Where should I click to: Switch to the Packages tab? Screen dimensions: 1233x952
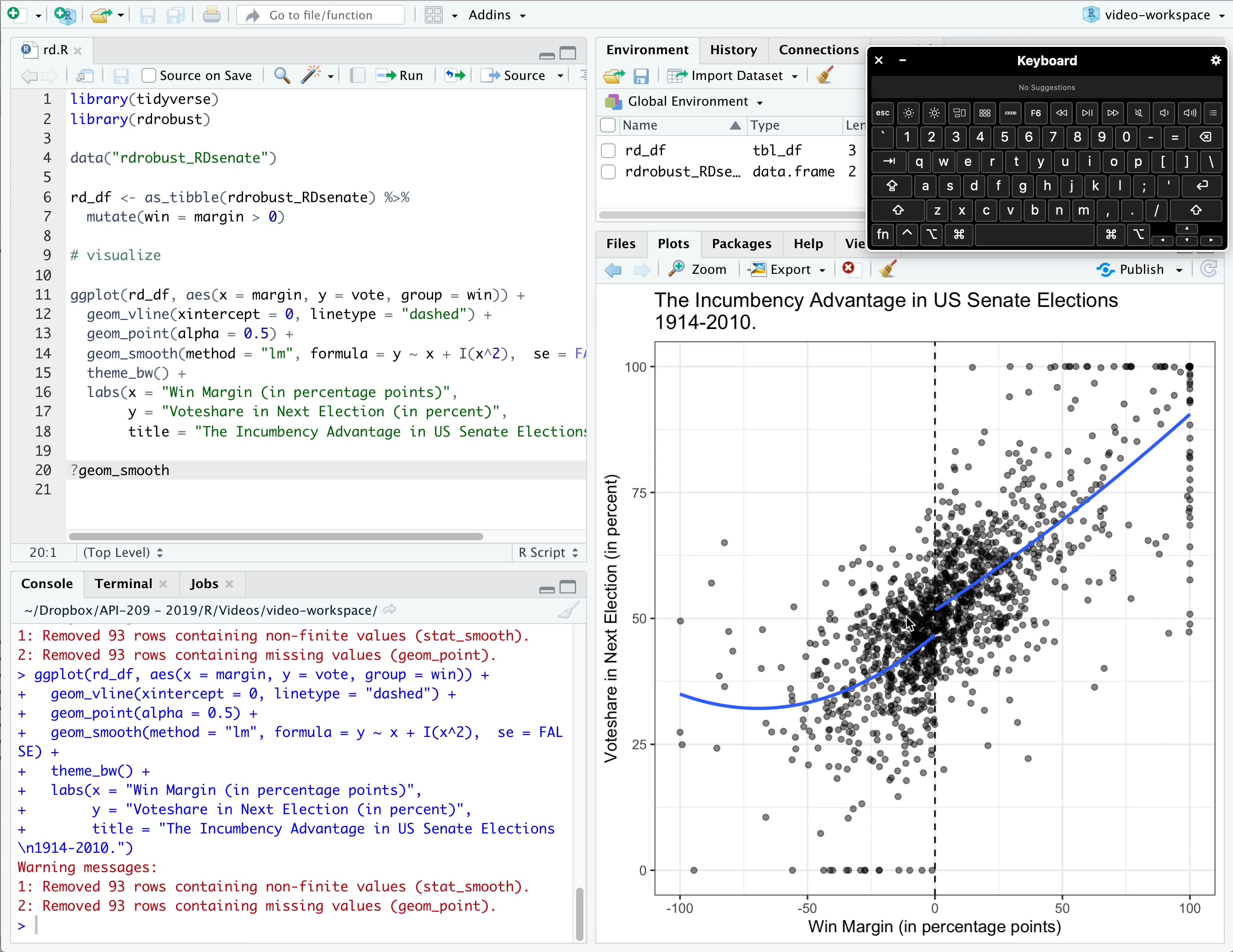[x=741, y=244]
